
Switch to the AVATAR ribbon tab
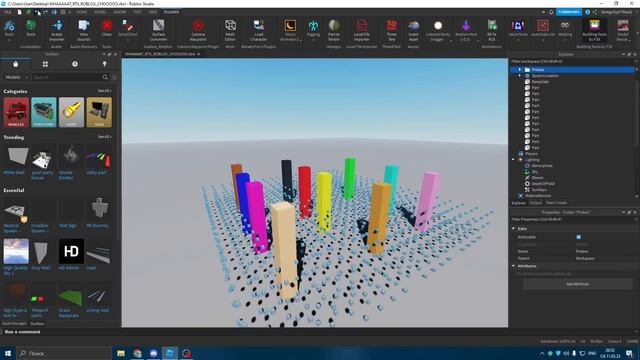tap(120, 12)
